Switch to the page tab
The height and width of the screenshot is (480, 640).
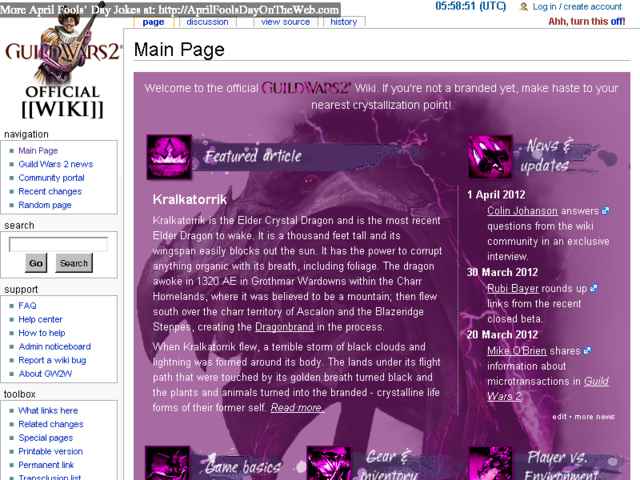point(153,22)
